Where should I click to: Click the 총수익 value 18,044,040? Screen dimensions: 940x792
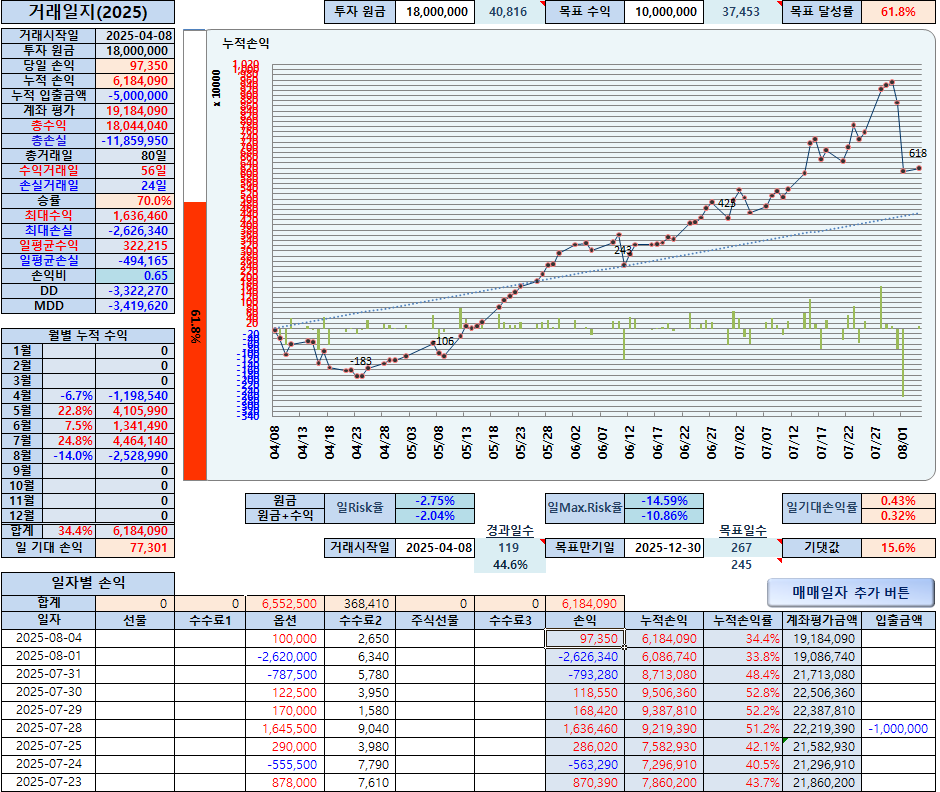click(135, 126)
